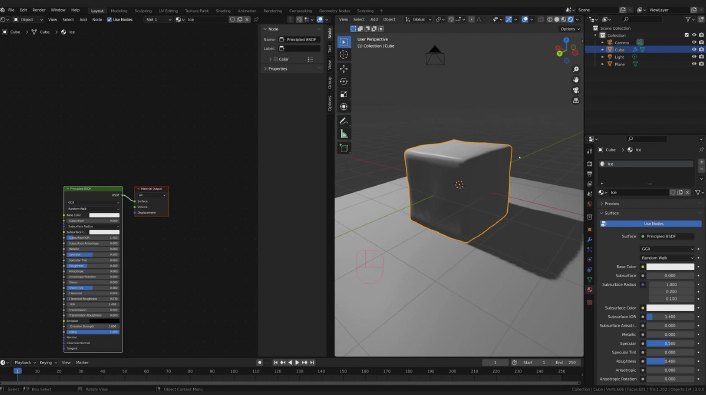Switch to the Modeling workspace tab
The image size is (706, 395).
click(119, 10)
